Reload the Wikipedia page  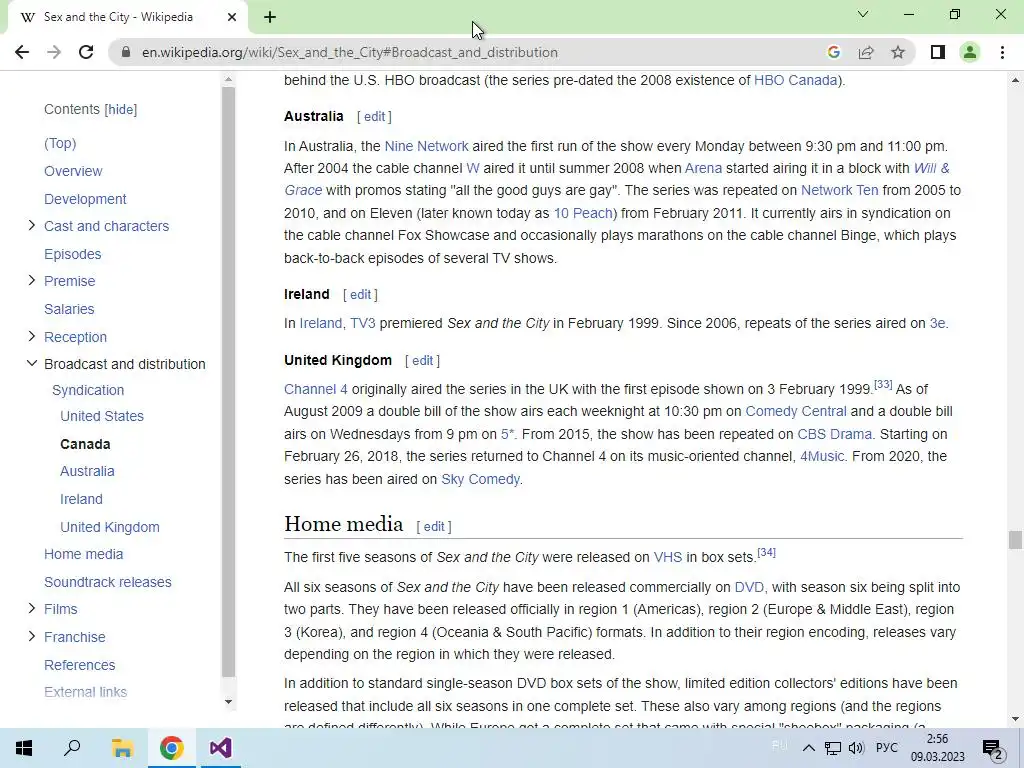pyautogui.click(x=86, y=52)
